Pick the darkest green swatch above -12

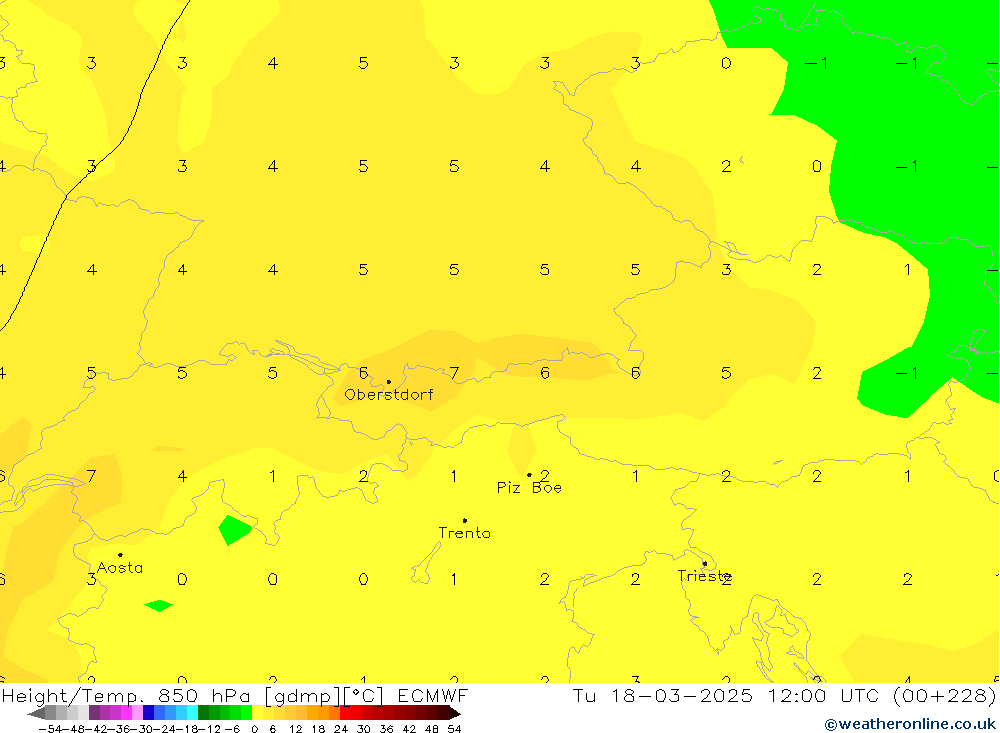click(203, 713)
